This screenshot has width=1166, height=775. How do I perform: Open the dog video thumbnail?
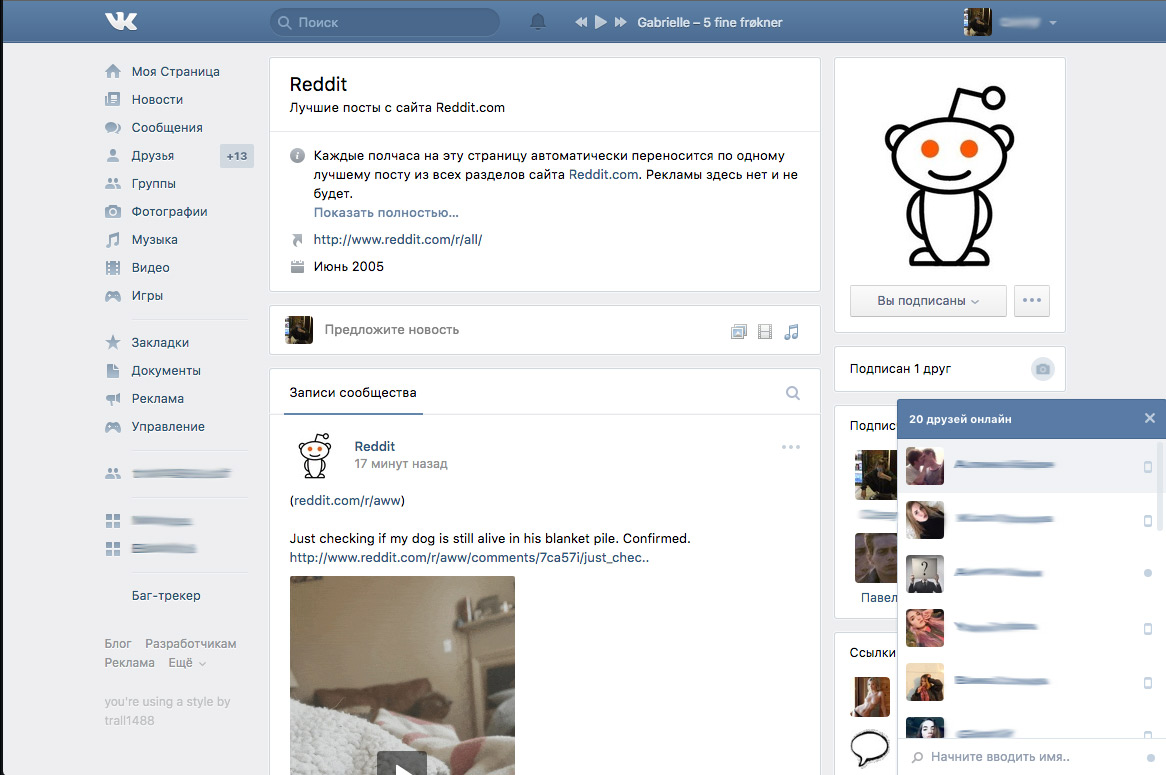click(x=402, y=675)
